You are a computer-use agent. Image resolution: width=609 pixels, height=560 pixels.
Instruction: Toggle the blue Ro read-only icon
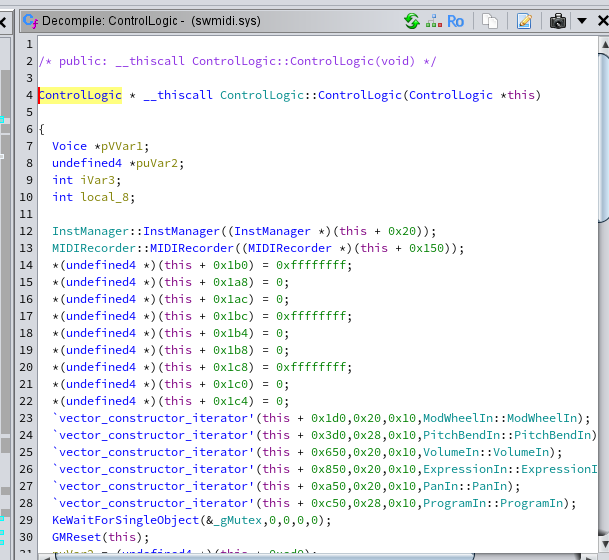[455, 20]
